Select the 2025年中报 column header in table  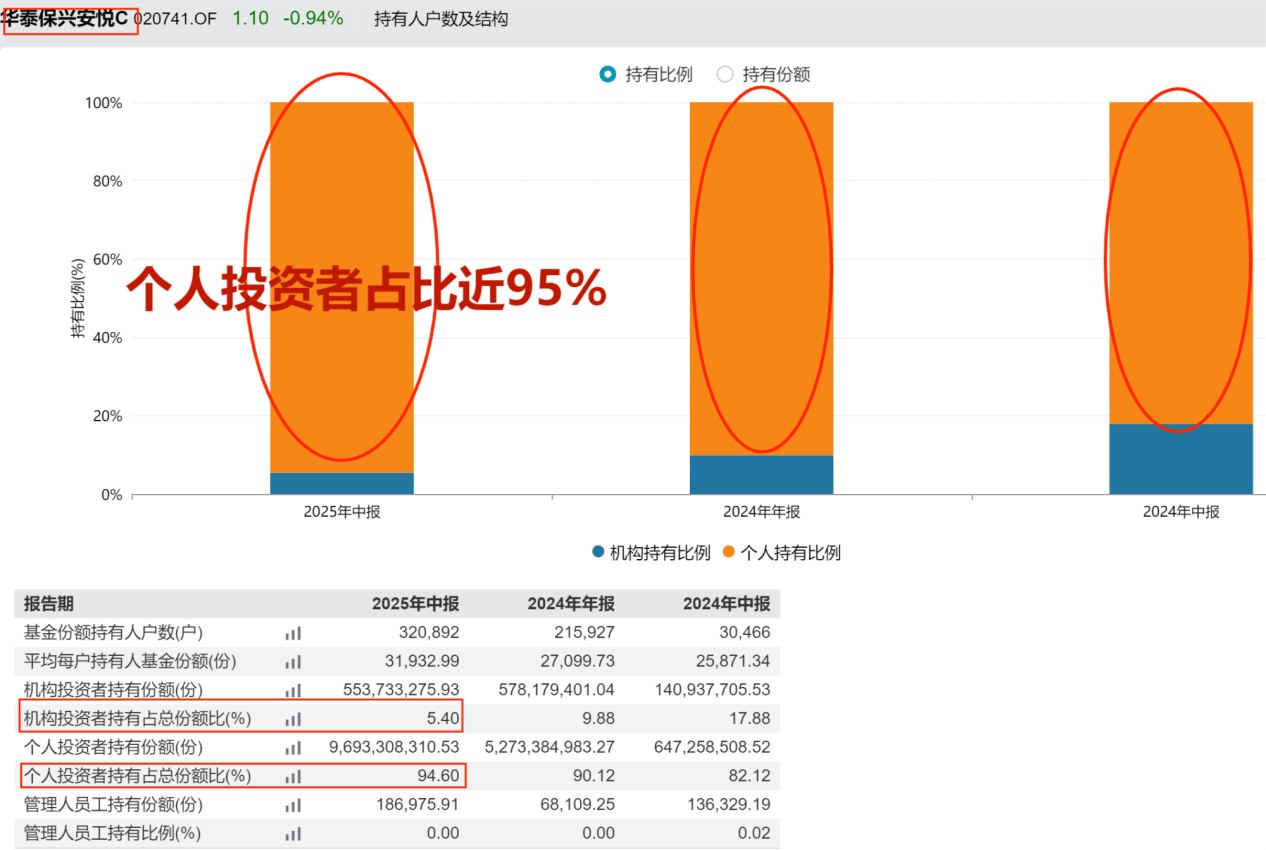pyautogui.click(x=415, y=604)
